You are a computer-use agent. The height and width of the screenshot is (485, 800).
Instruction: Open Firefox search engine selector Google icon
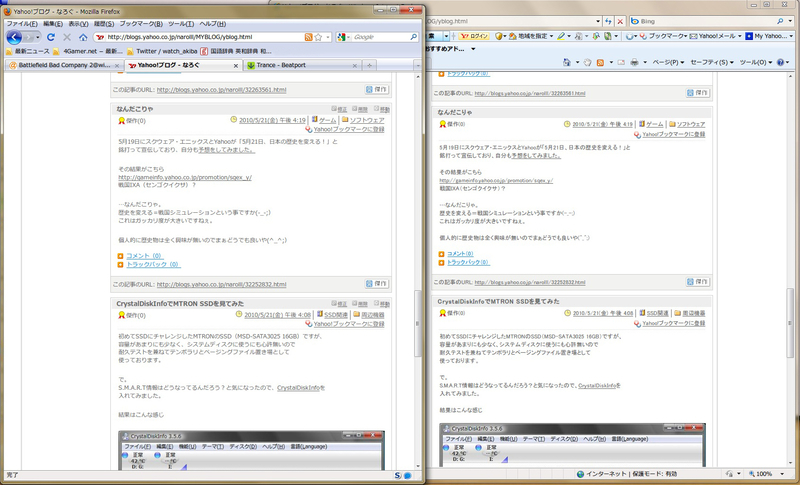click(341, 37)
